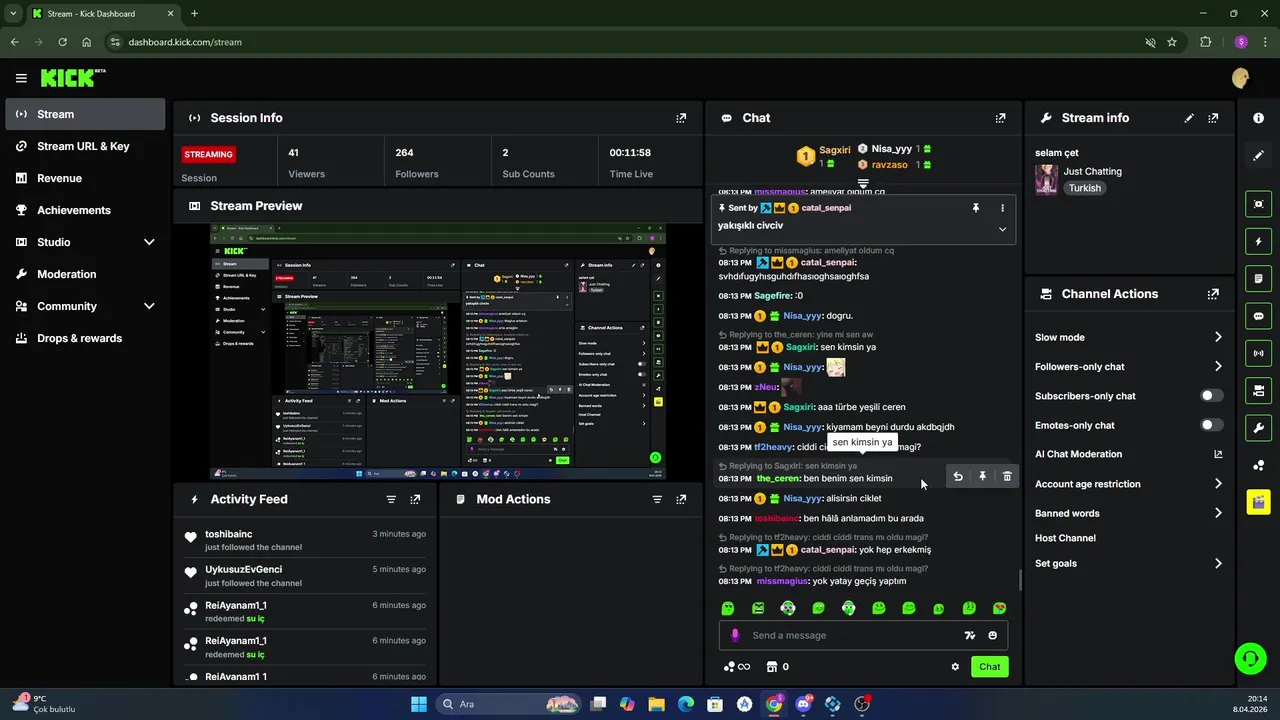Open AI Chat Moderation external link

pyautogui.click(x=1218, y=454)
